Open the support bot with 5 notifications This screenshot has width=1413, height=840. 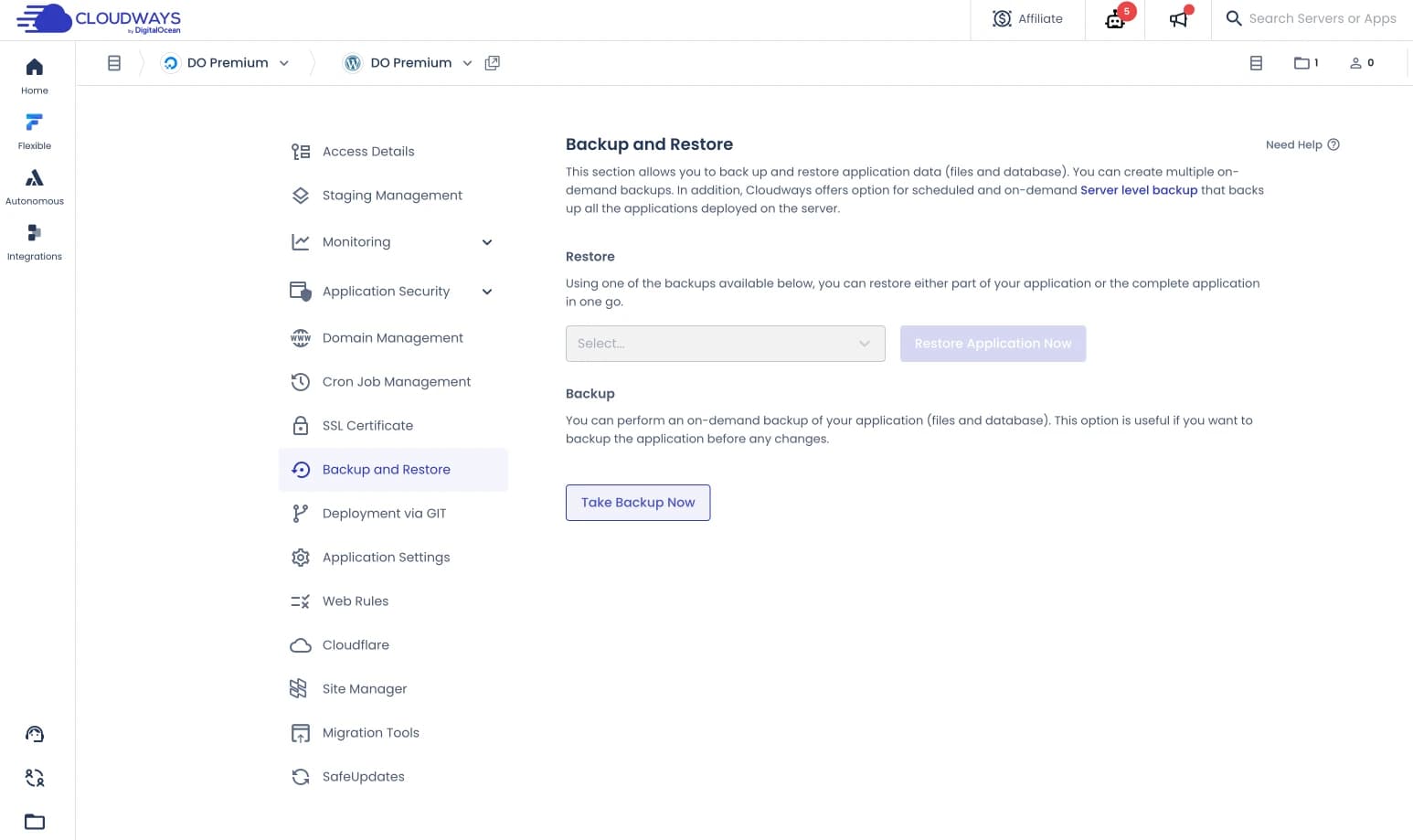(x=1114, y=20)
